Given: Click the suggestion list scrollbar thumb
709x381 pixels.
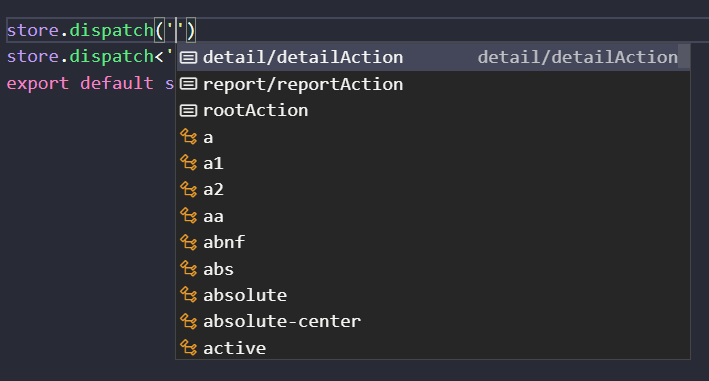Looking at the screenshot, I should (684, 56).
